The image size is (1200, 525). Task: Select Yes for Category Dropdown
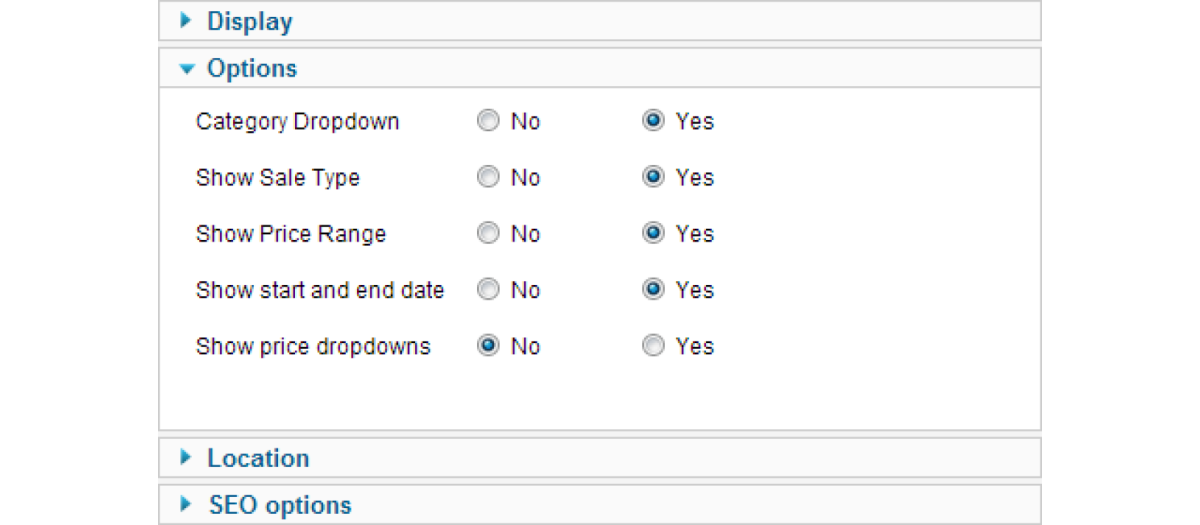pos(654,122)
